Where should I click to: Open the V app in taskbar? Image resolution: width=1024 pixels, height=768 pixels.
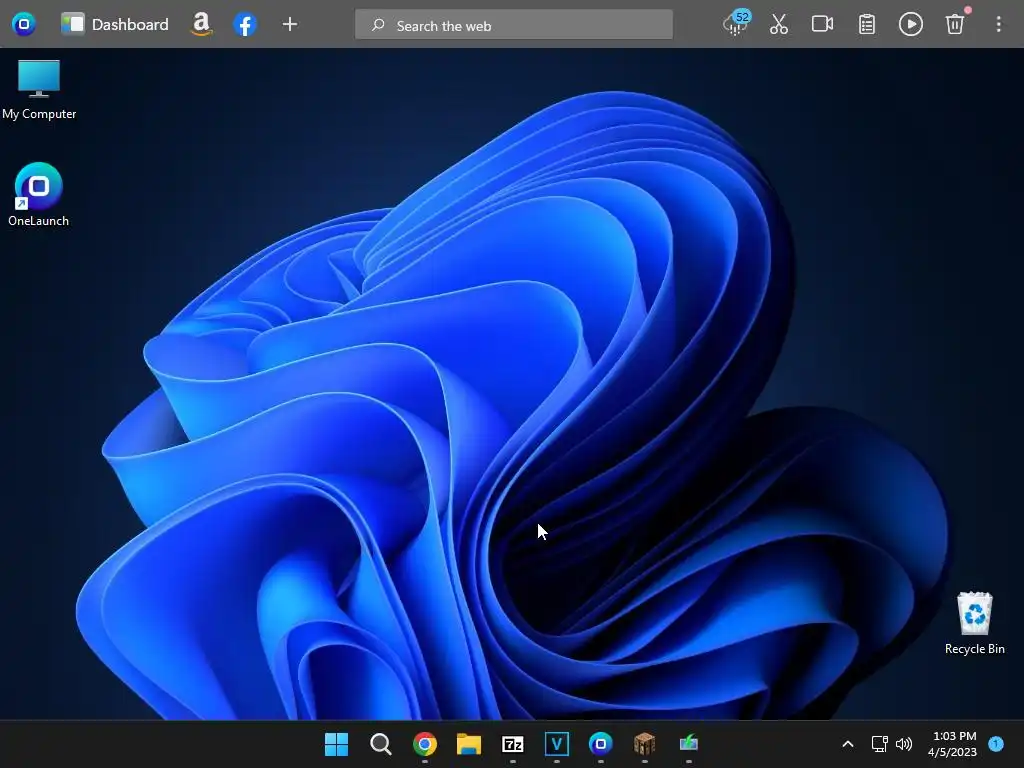pyautogui.click(x=556, y=744)
